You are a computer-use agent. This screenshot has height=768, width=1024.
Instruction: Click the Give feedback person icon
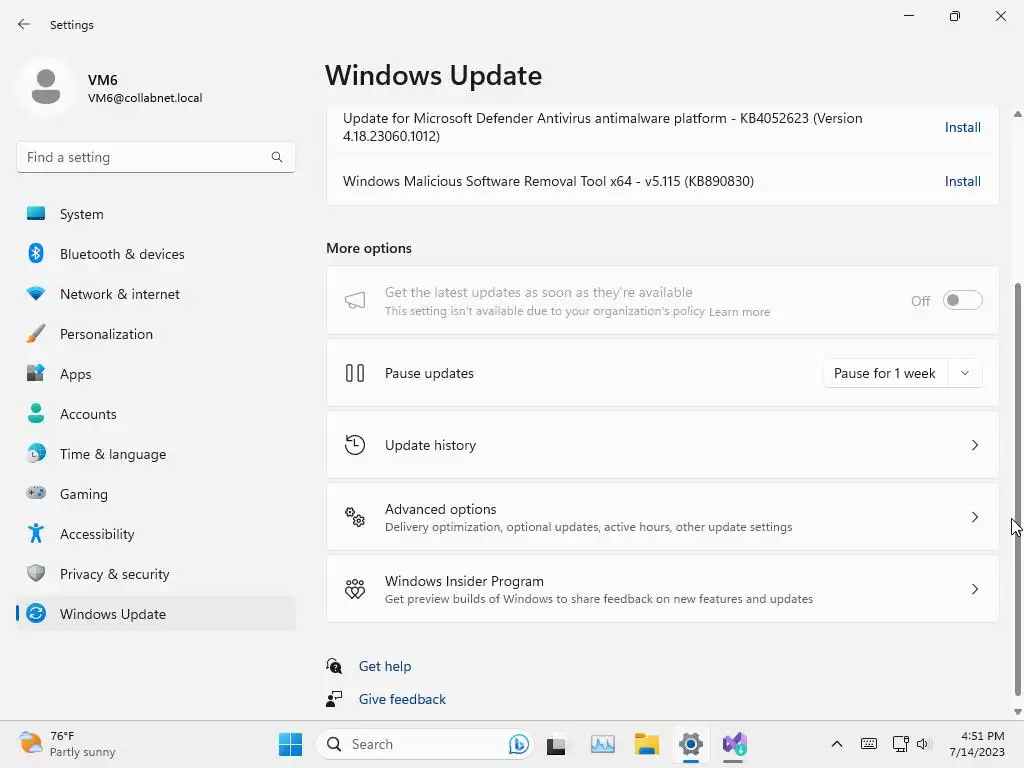pos(334,699)
